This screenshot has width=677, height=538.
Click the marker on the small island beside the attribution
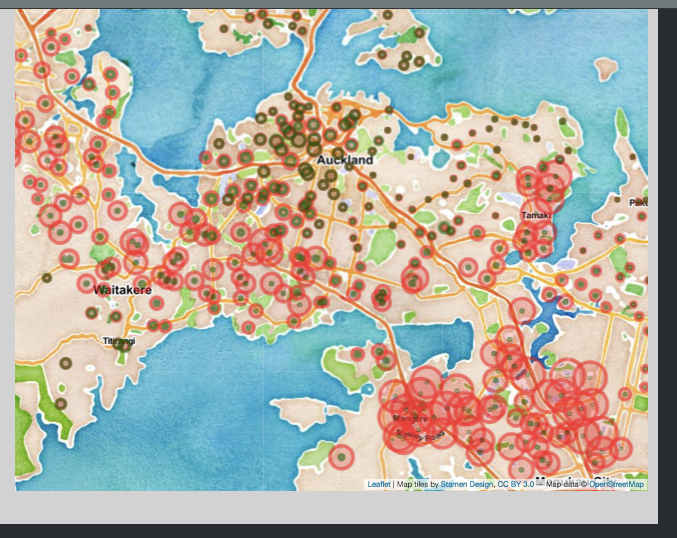342,457
